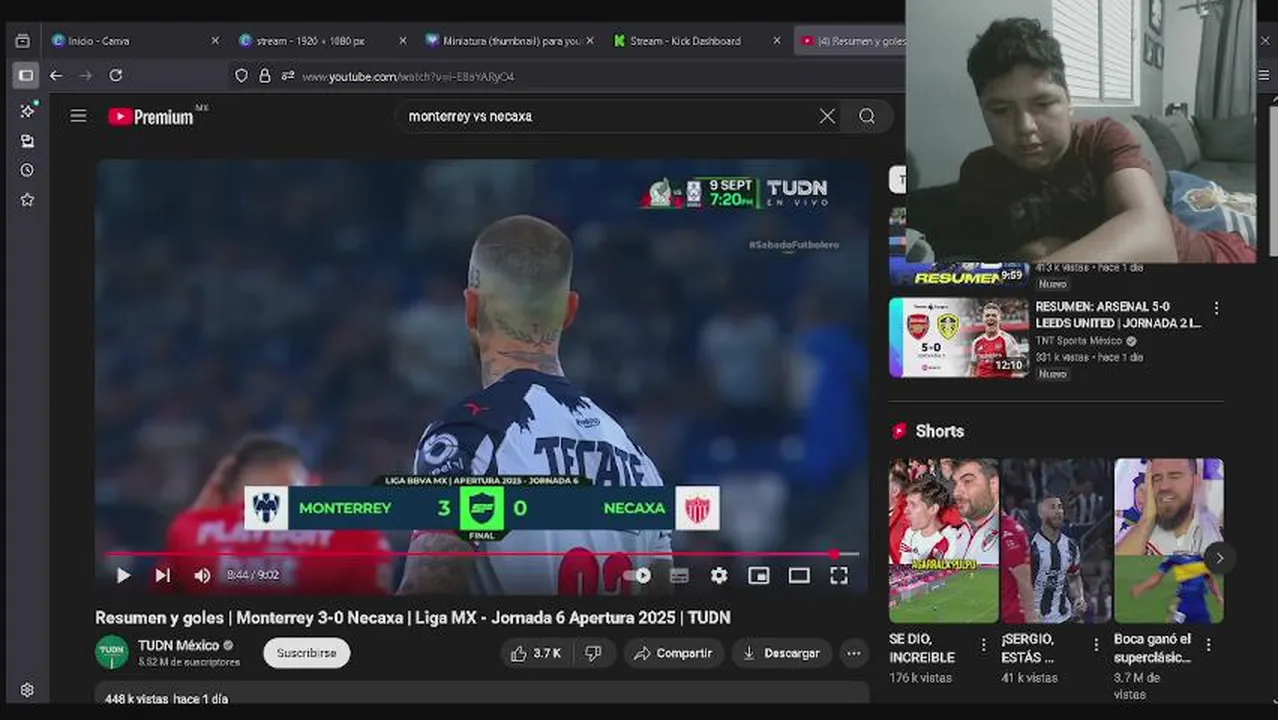Reload the page
The image size is (1278, 720).
click(x=116, y=76)
